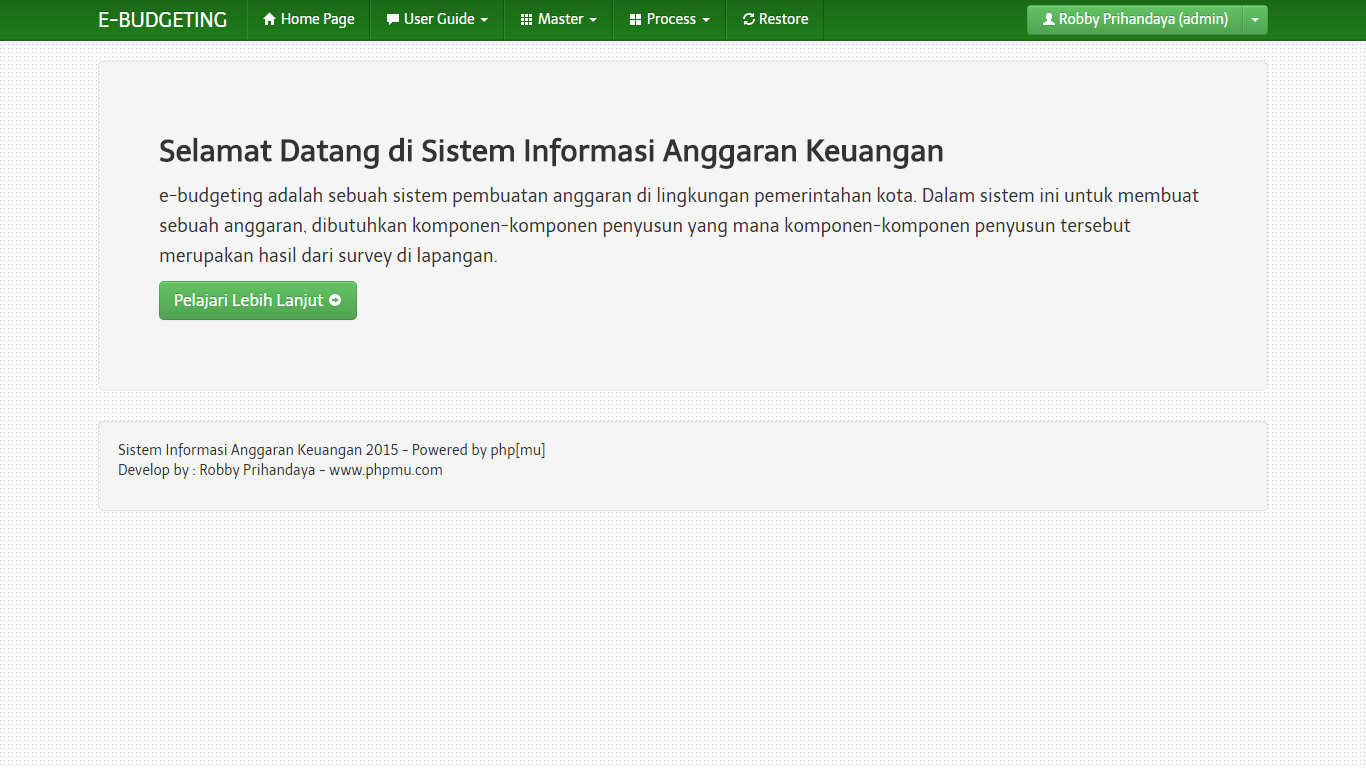Click the four-square icon beside Process

pos(635,20)
